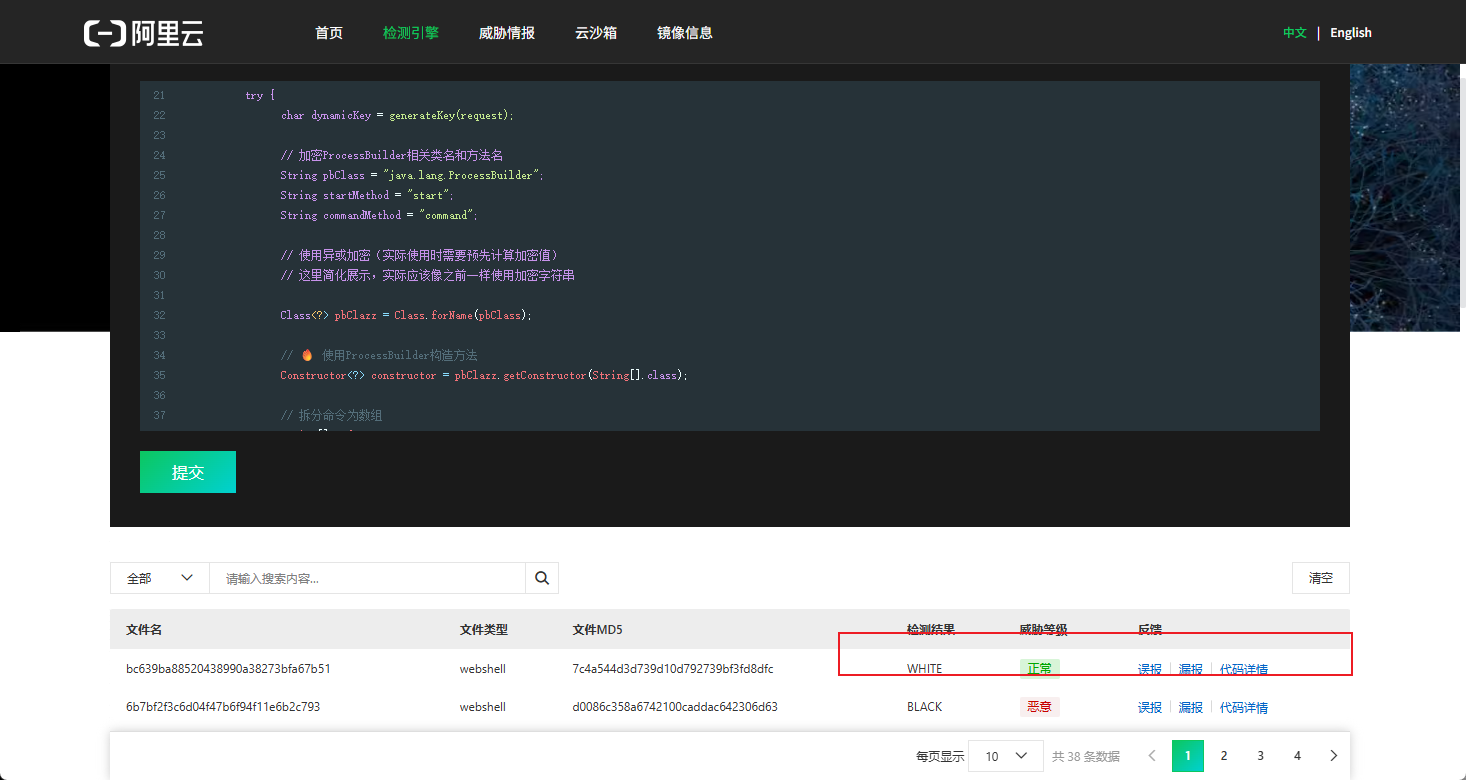This screenshot has width=1466, height=780.
Task: Click 漏报 link for the BLACK row
Action: click(x=1190, y=707)
